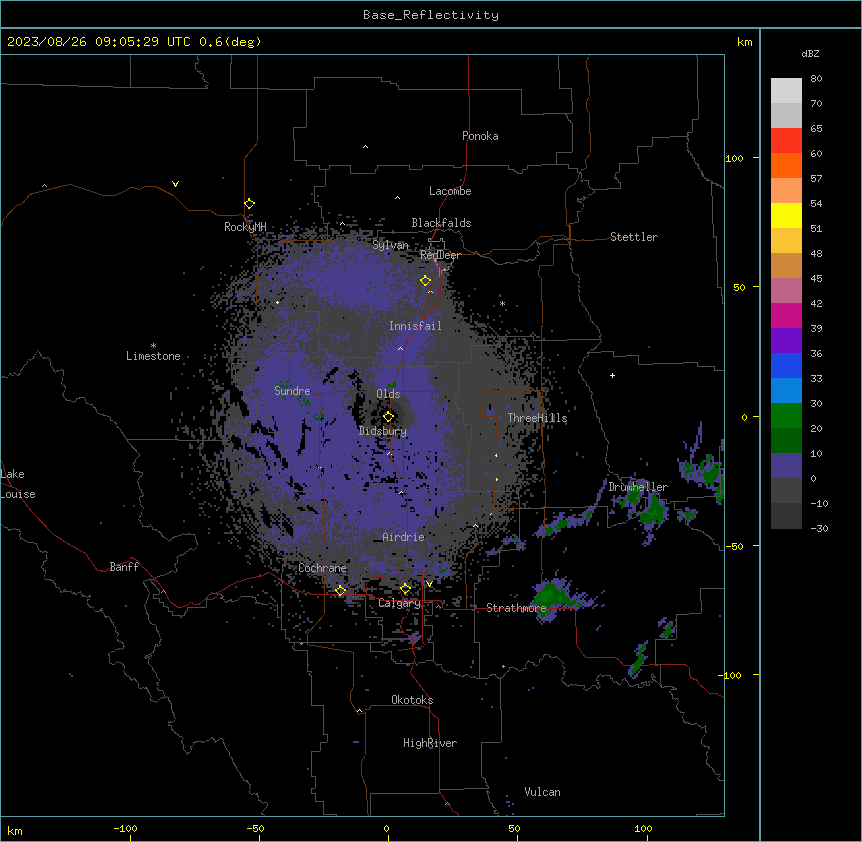Click the yellow V marker northwest of RockyMH
Image resolution: width=862 pixels, height=842 pixels.
[175, 184]
